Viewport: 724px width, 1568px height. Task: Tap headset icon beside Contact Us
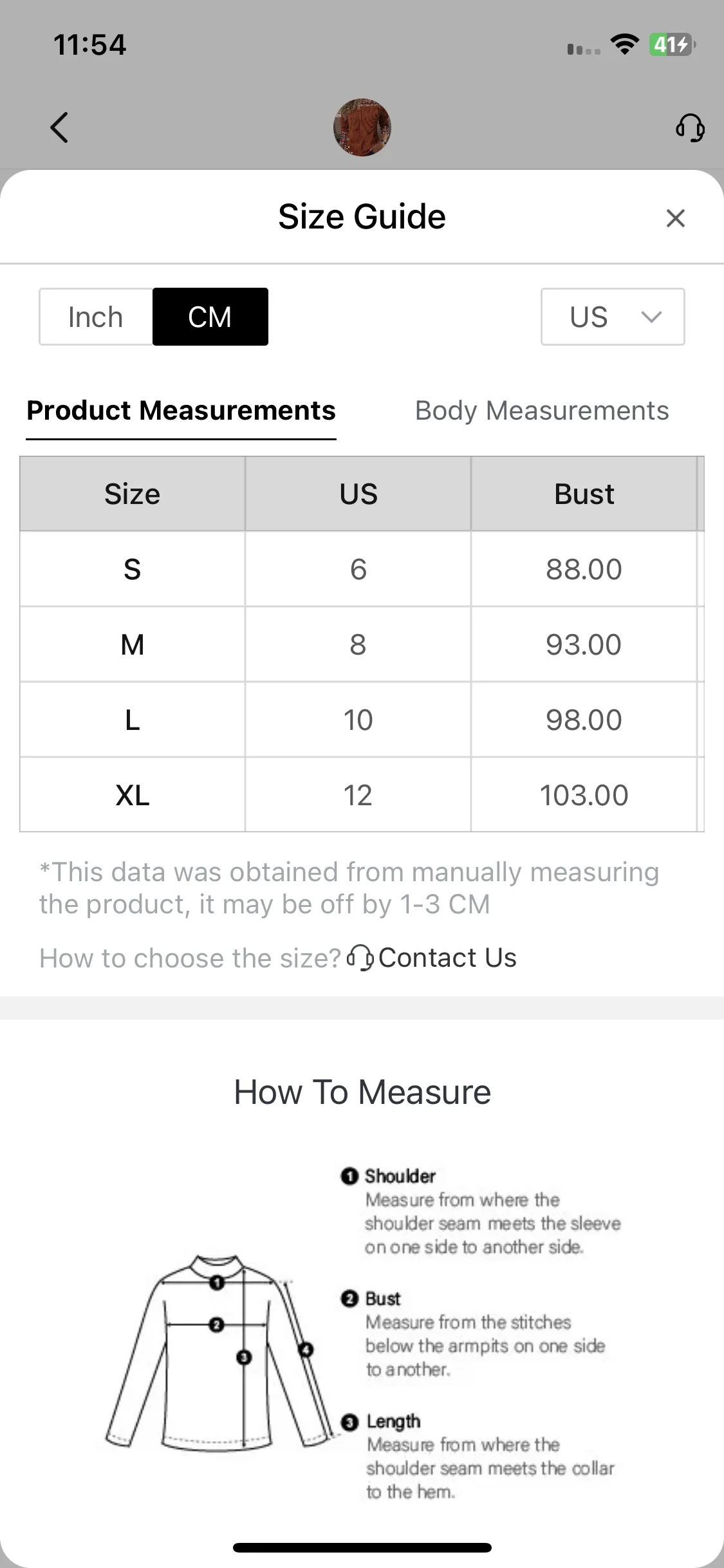pyautogui.click(x=360, y=958)
